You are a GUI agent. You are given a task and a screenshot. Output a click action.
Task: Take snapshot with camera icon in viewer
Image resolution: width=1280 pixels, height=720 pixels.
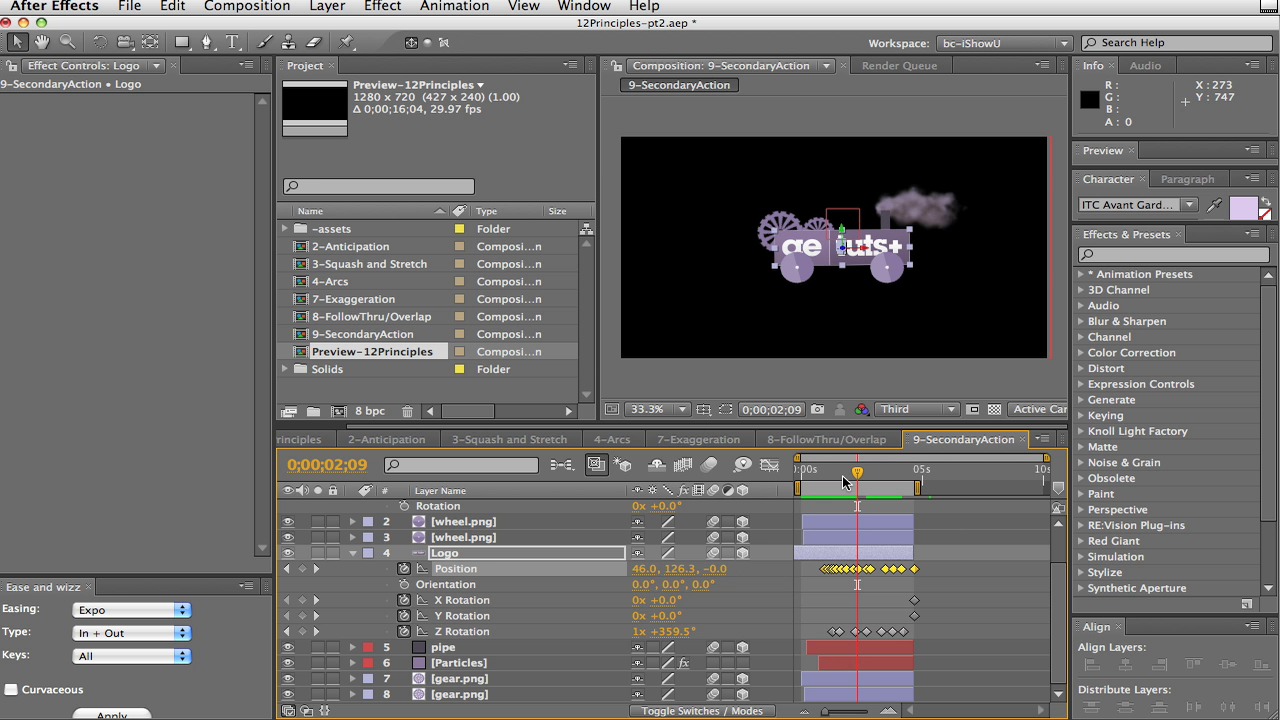click(817, 409)
